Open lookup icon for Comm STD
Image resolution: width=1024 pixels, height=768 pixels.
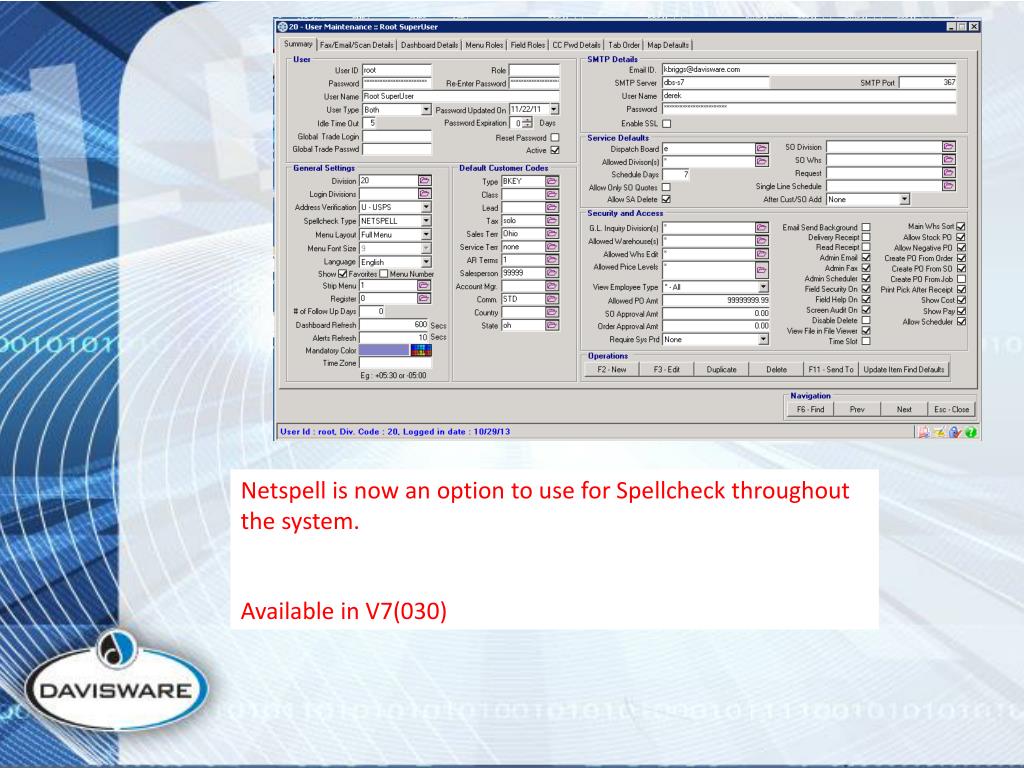tap(552, 299)
